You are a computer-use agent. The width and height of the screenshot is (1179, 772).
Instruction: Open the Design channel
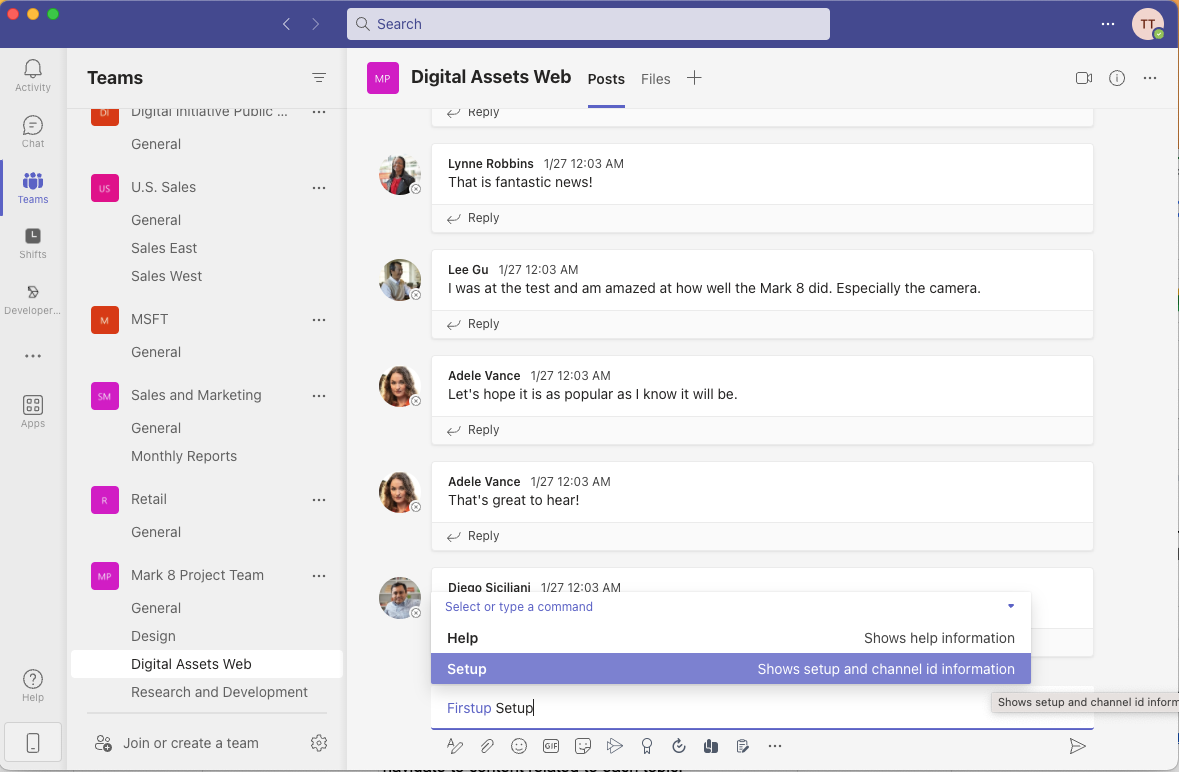(x=153, y=636)
